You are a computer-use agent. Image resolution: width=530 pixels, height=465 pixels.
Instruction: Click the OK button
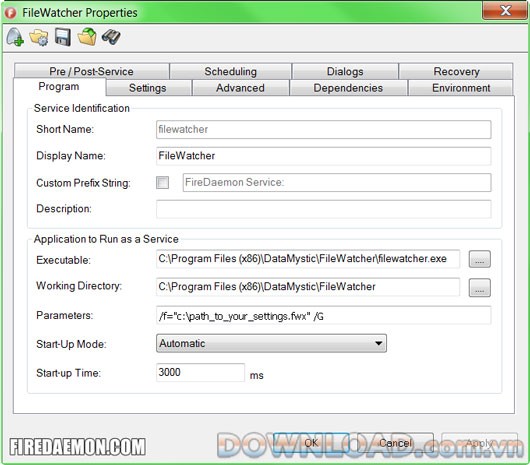click(x=311, y=443)
